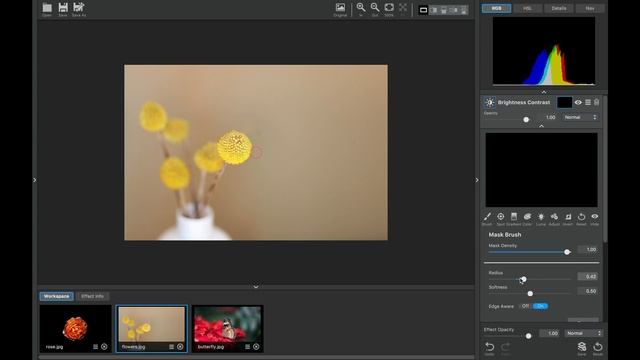Collapse the mask panel chevron below Opacity
This screenshot has width=640, height=360.
point(542,126)
